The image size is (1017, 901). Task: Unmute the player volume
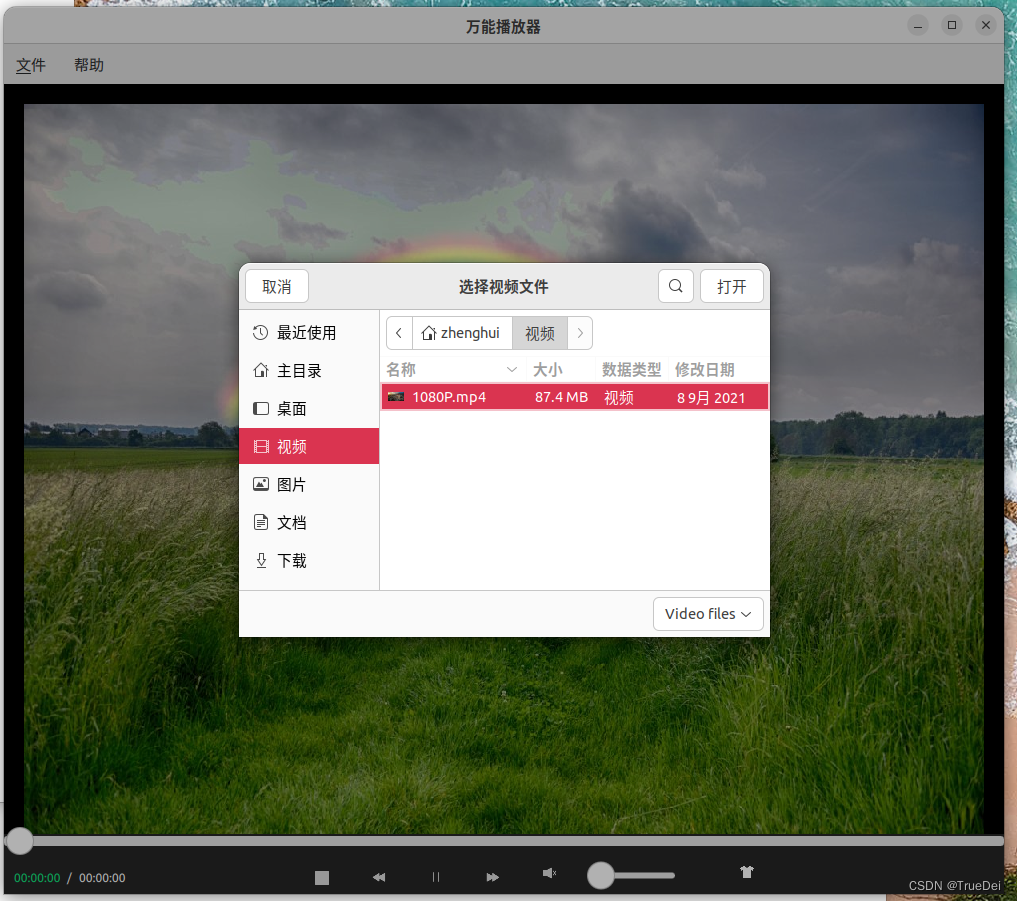[x=549, y=874]
